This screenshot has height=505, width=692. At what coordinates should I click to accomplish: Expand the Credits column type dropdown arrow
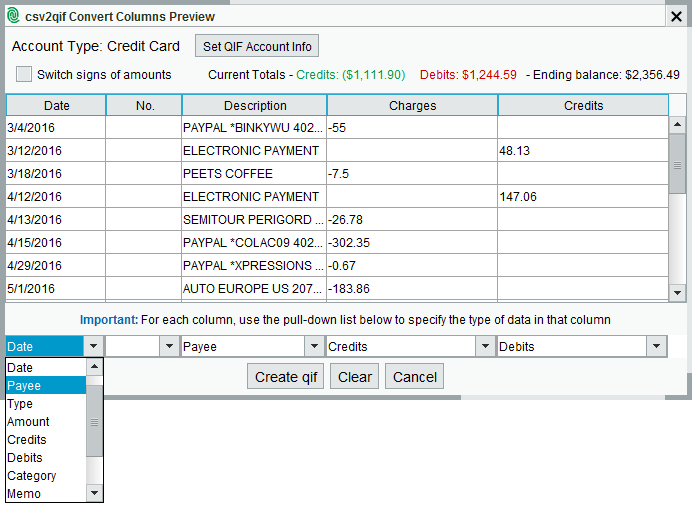(485, 346)
